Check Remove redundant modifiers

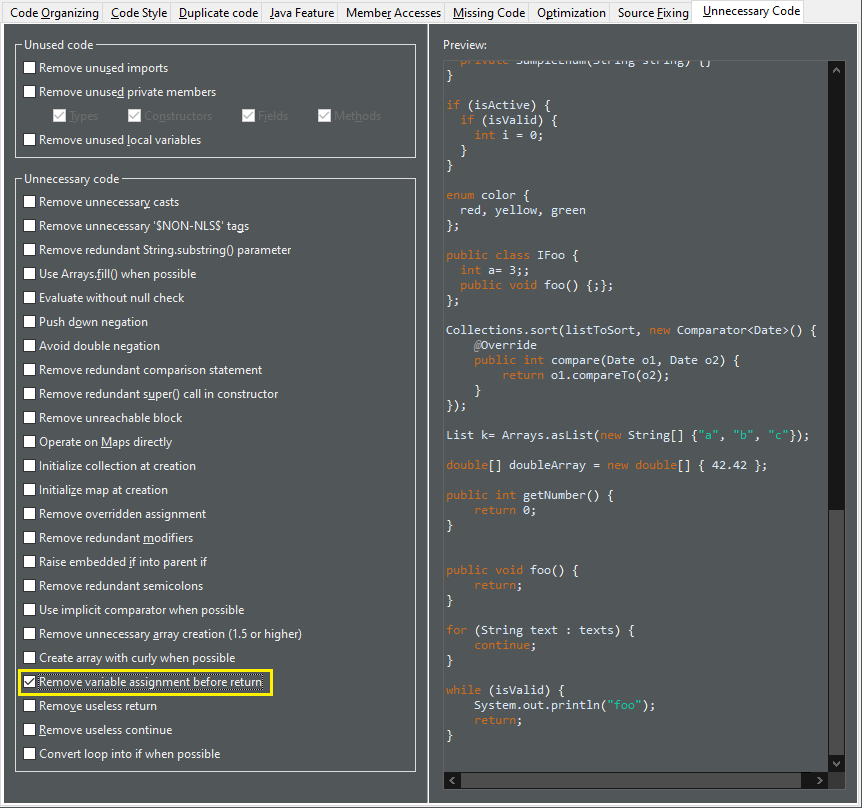point(30,538)
